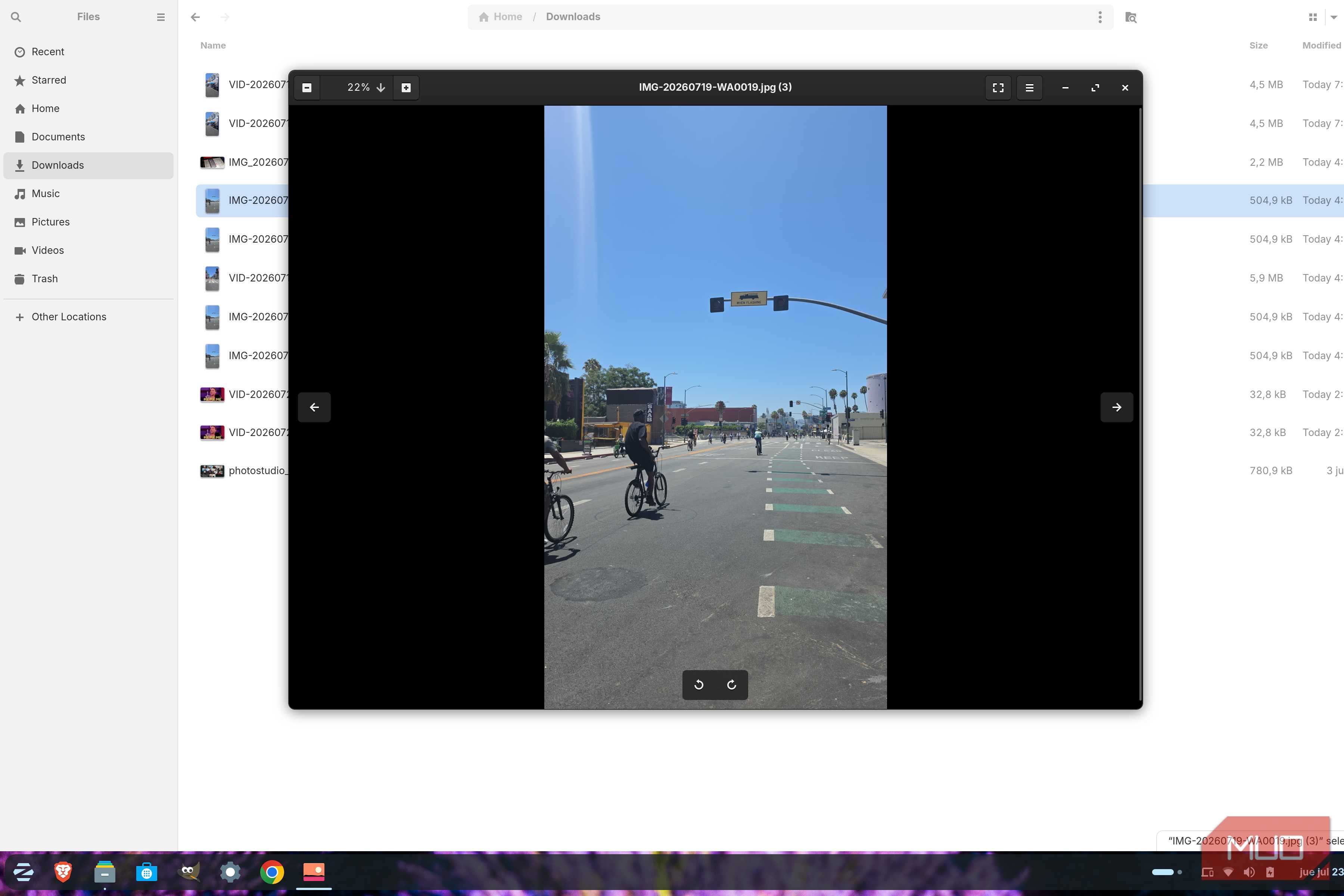Zoom out with the minus button in image viewer
This screenshot has width=1344, height=896.
click(x=307, y=87)
